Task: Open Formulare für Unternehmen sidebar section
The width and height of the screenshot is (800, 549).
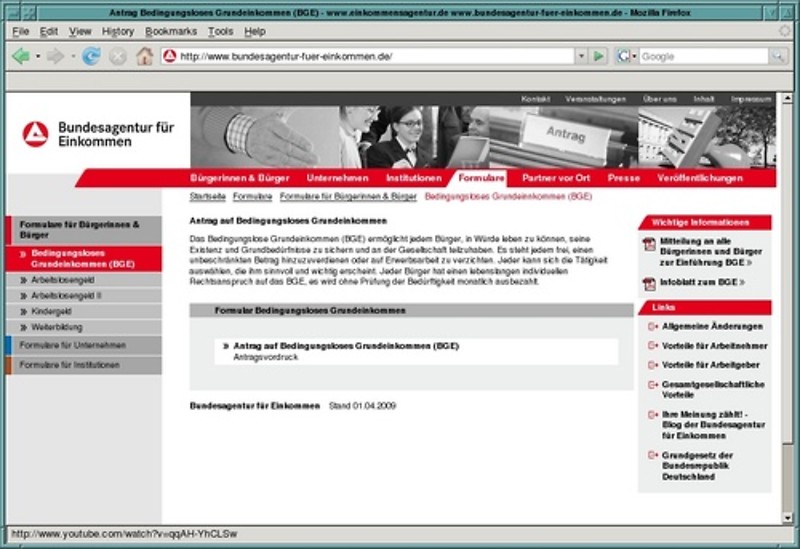Action: tap(84, 345)
